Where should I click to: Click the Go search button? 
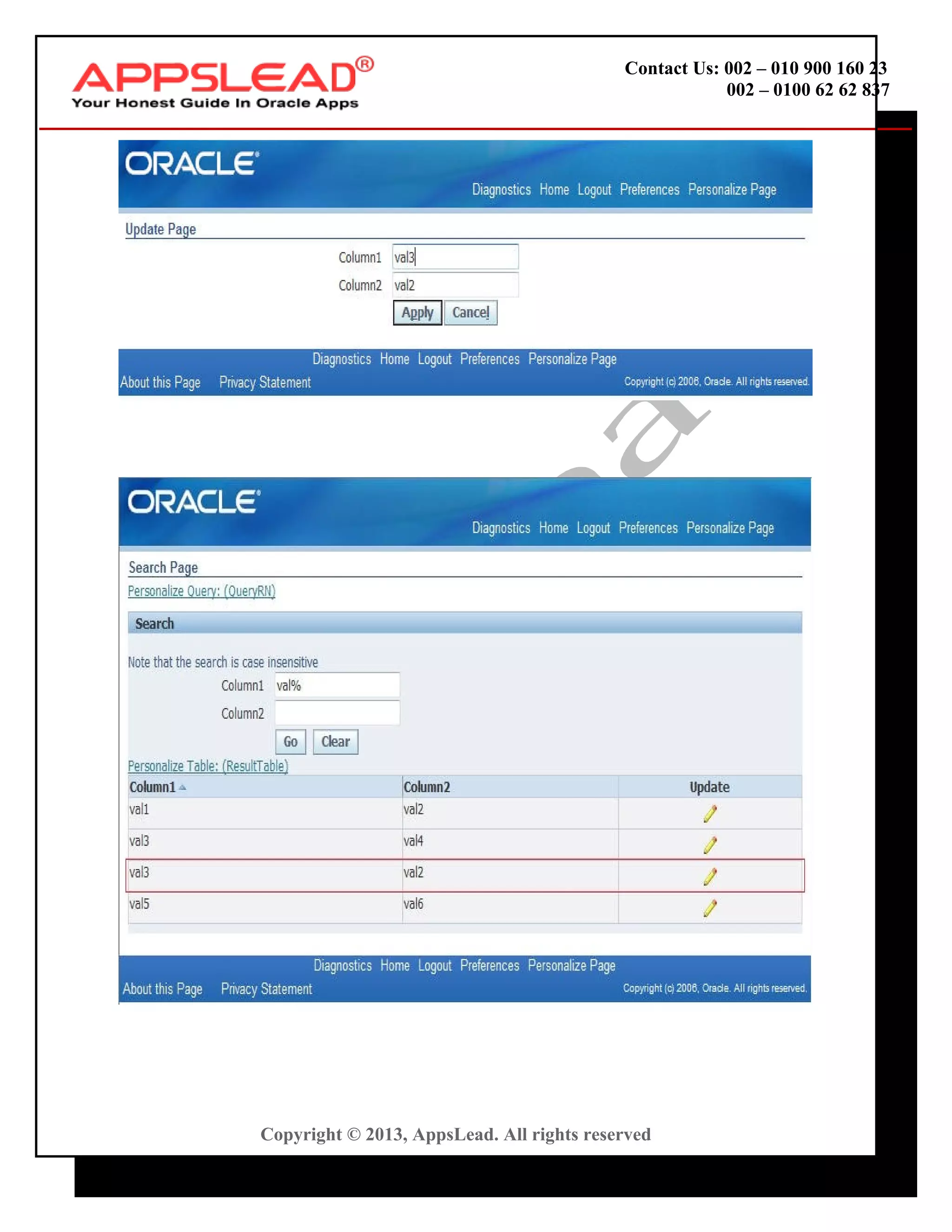[x=291, y=742]
